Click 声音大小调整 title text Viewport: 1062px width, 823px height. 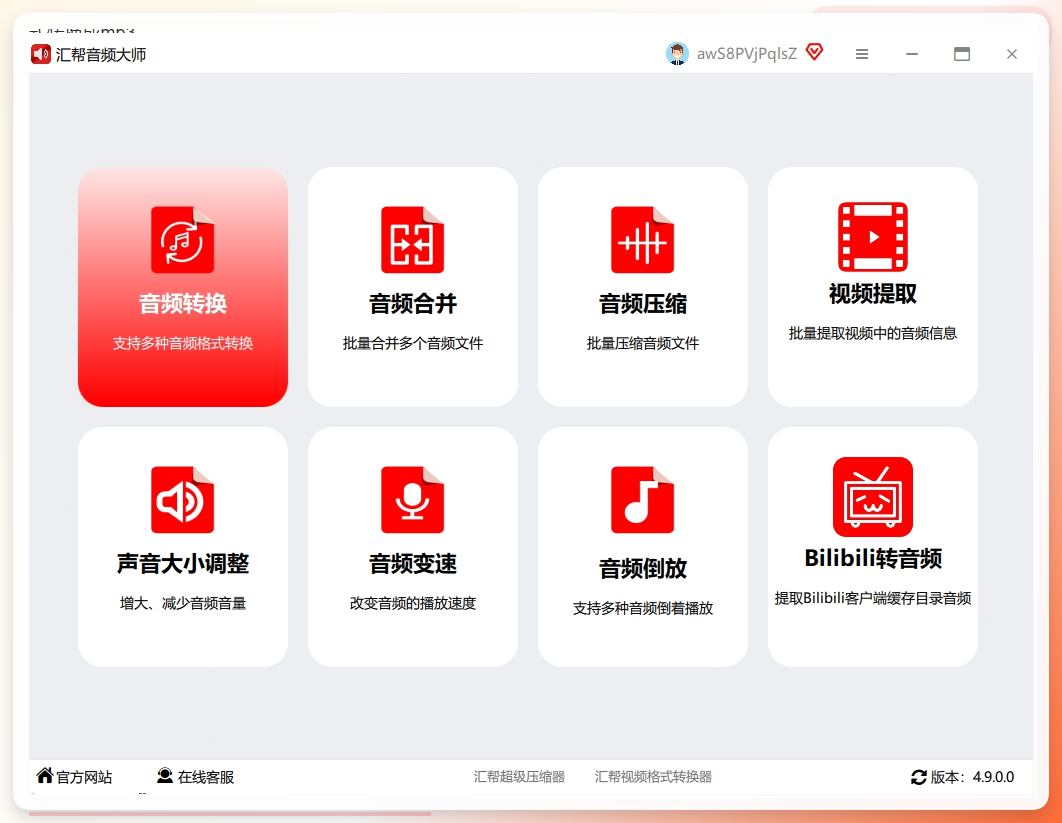[x=182, y=564]
